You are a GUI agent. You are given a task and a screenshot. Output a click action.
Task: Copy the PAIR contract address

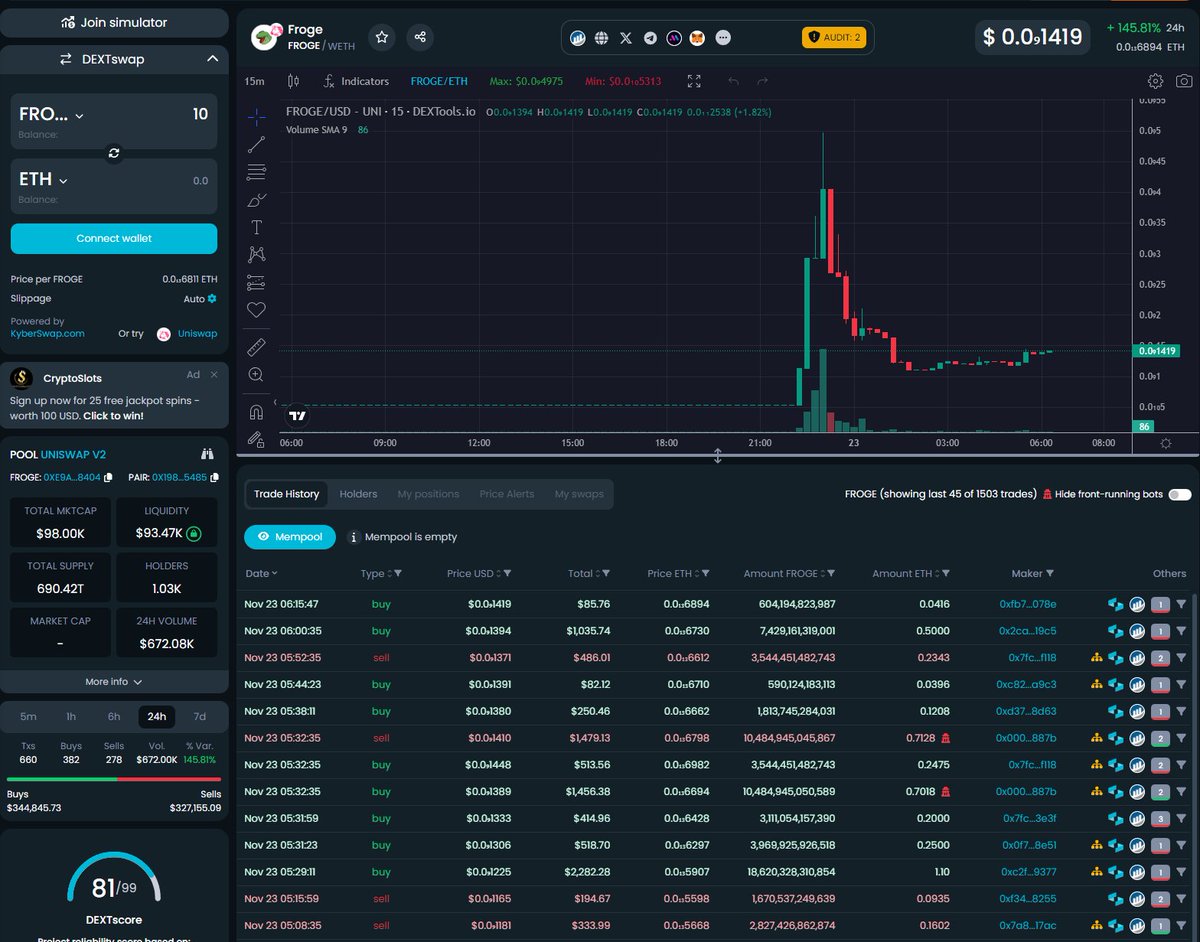coord(215,478)
